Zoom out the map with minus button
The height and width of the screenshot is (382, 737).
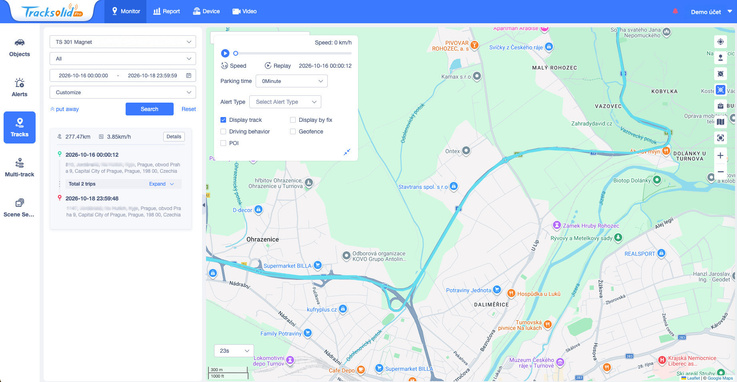(x=720, y=172)
